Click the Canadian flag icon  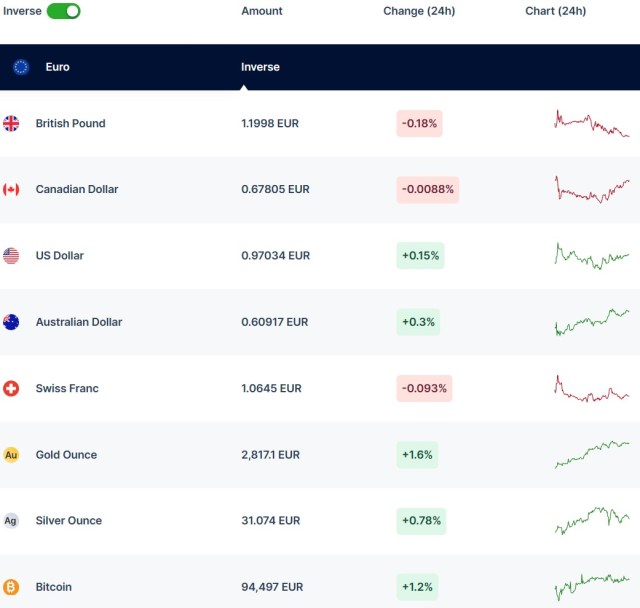click(x=11, y=190)
